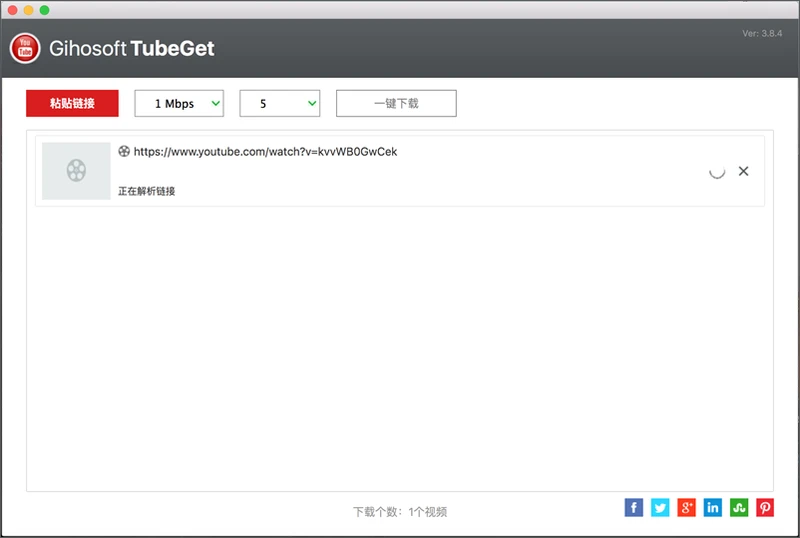This screenshot has height=538, width=800.
Task: Click the Ver: 3.8.4 version label
Action: (762, 34)
